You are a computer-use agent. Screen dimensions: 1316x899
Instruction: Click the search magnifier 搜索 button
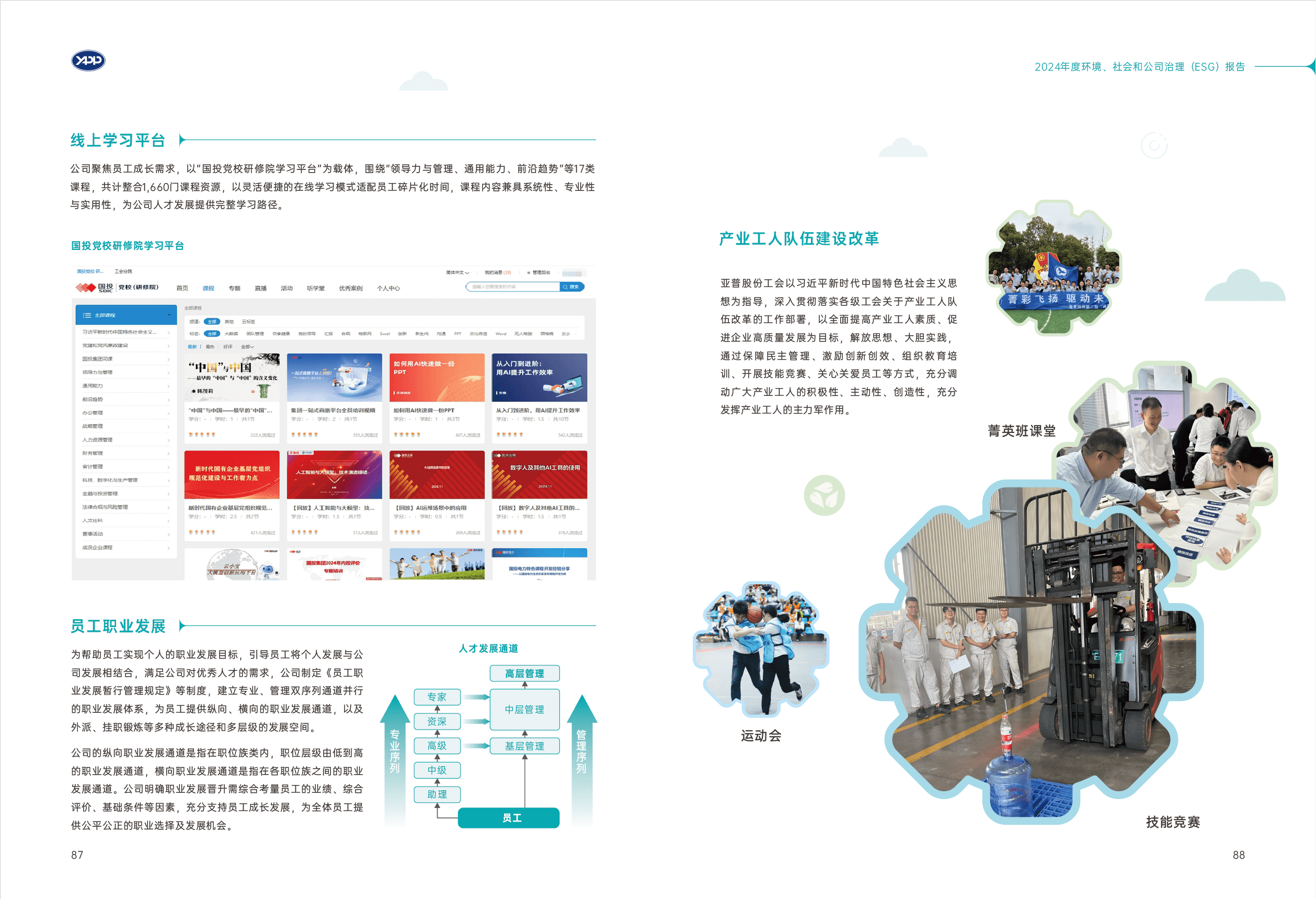(571, 287)
